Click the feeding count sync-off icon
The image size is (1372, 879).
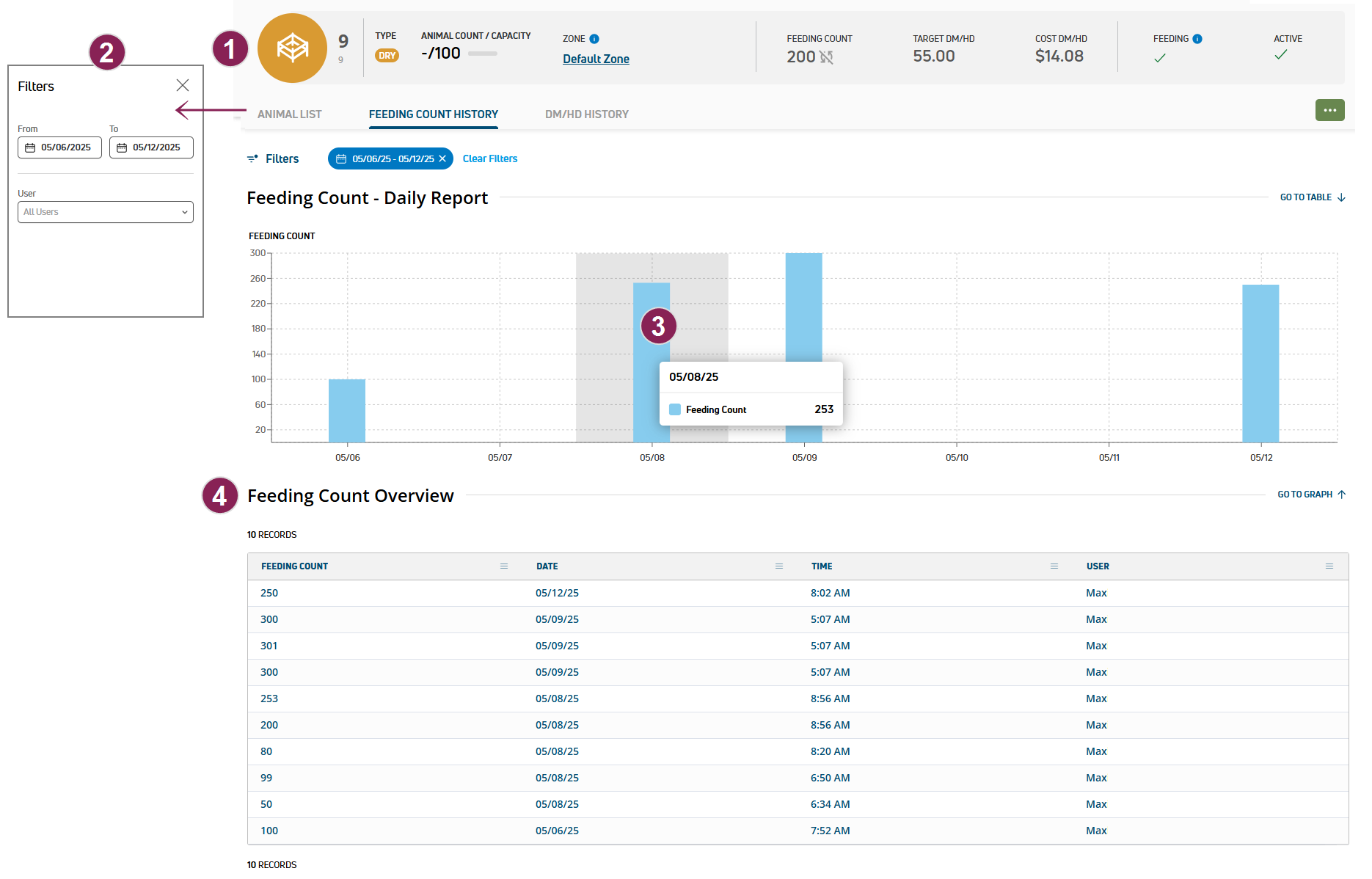(826, 57)
